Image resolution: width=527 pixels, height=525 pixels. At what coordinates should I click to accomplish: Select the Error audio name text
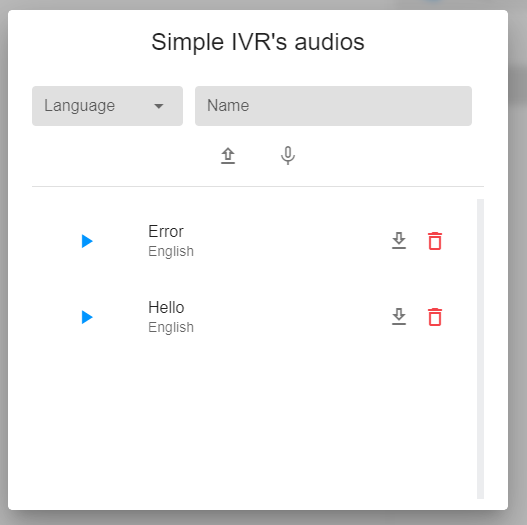pos(166,231)
